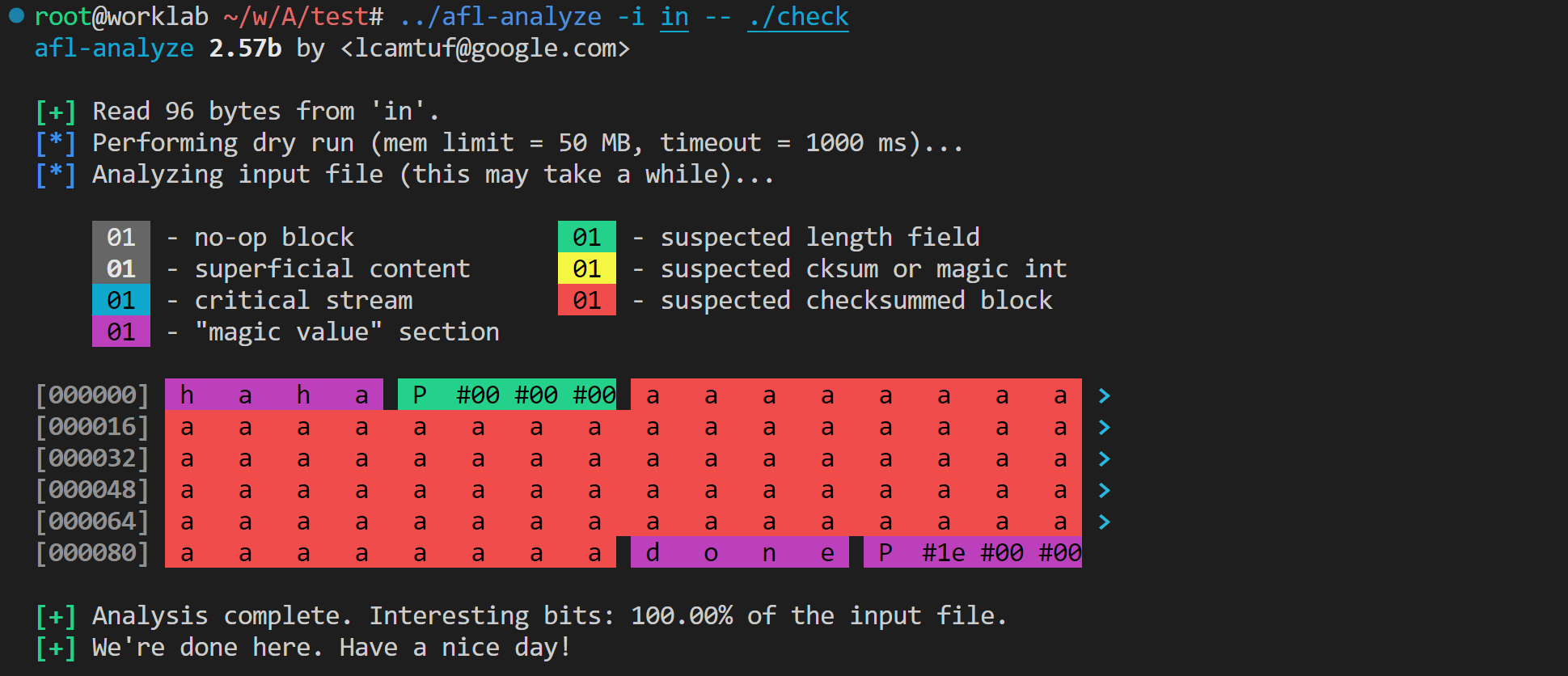
Task: Click the continuation arrow on row 000000
Action: [1104, 395]
